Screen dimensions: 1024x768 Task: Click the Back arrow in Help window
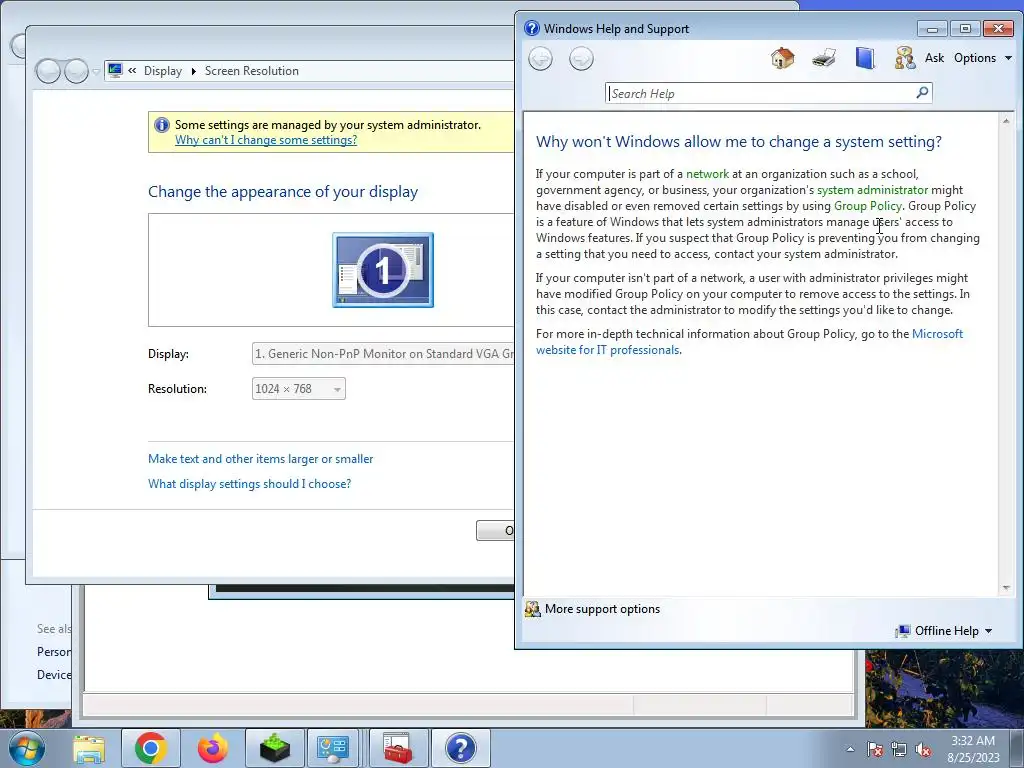pos(540,59)
